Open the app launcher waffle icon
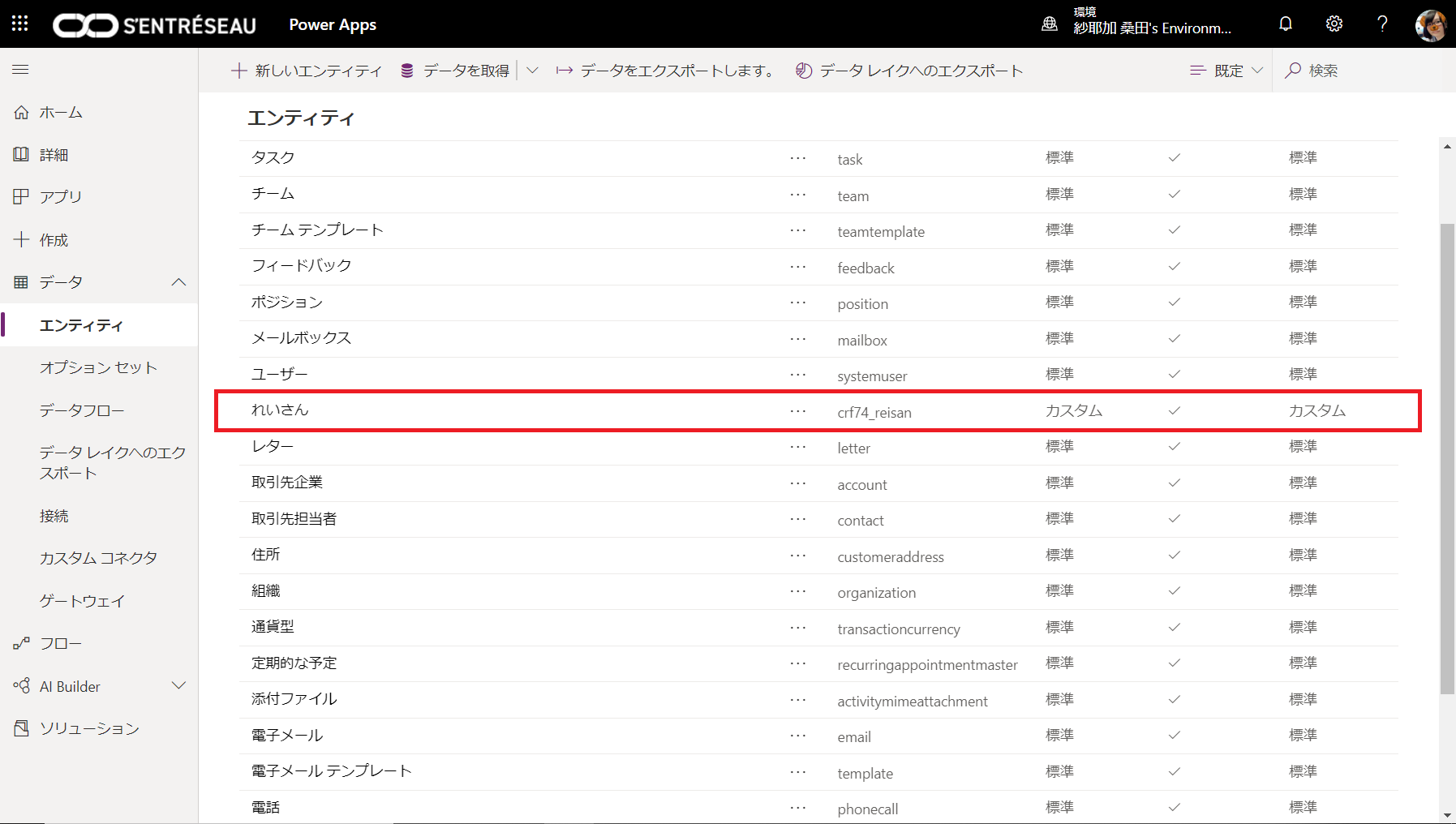Viewport: 1456px width, 824px height. 20,24
